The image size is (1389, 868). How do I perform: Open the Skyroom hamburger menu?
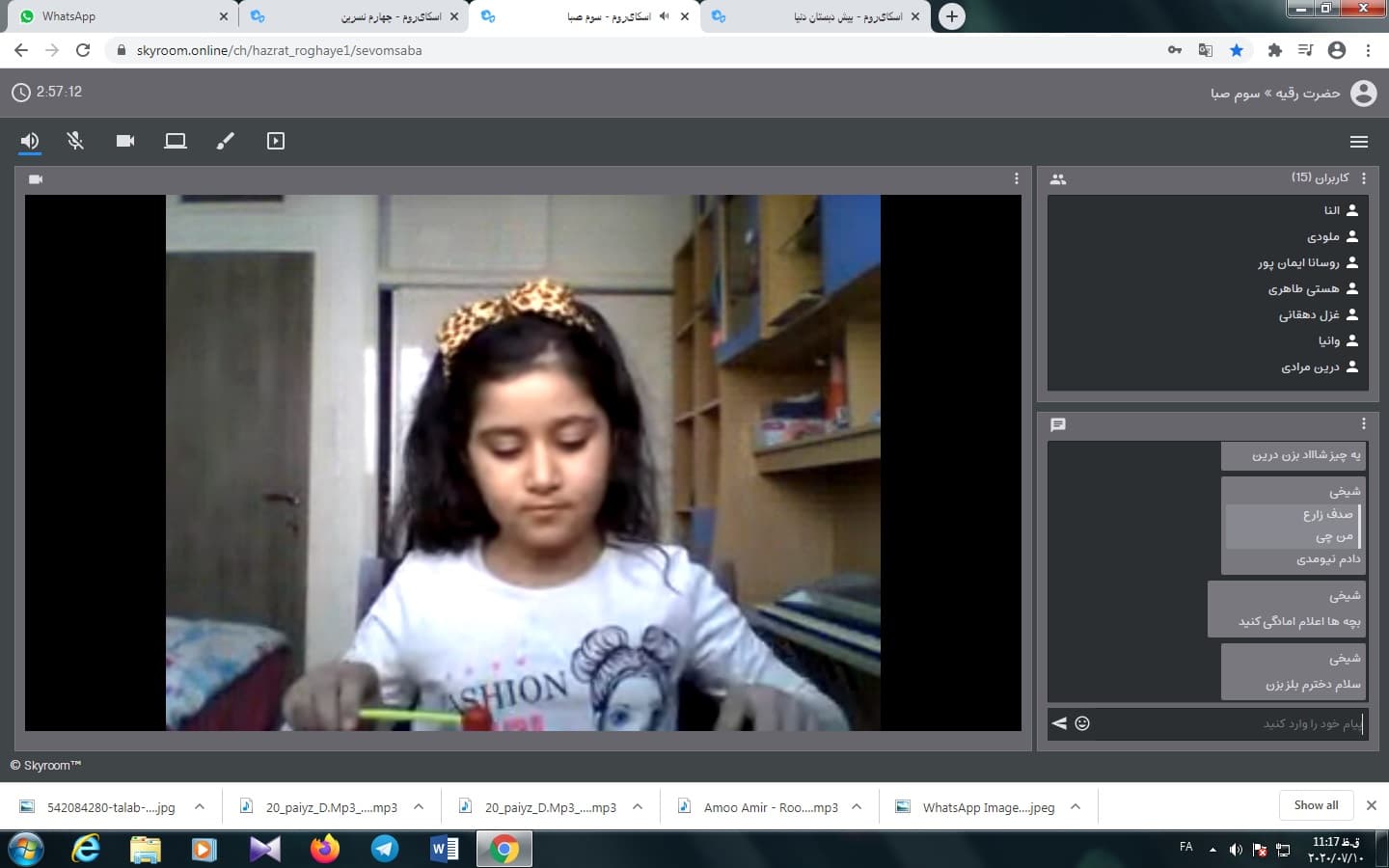tap(1359, 142)
